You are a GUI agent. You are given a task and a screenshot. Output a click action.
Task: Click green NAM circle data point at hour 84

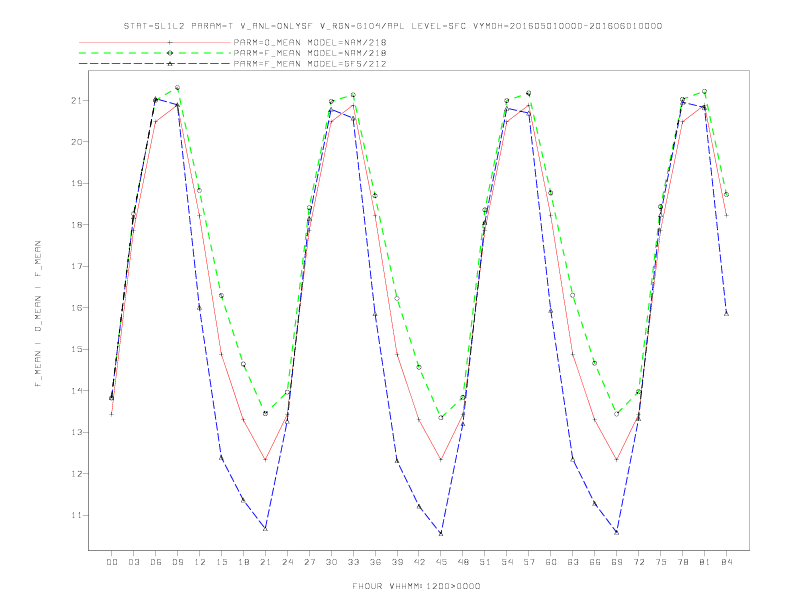tap(726, 194)
